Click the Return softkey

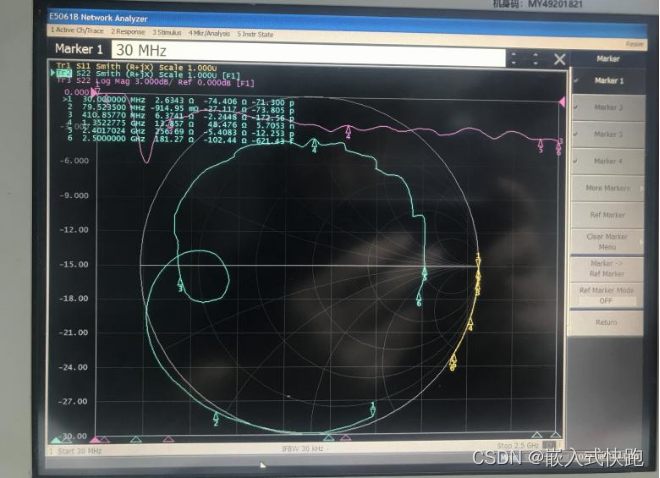607,323
